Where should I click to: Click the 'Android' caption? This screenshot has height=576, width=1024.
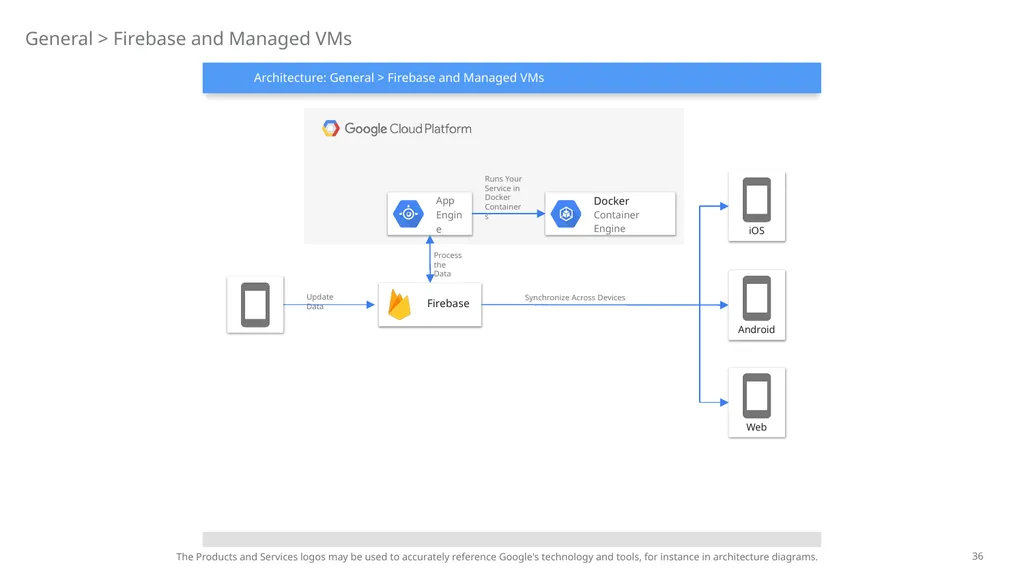tap(756, 329)
